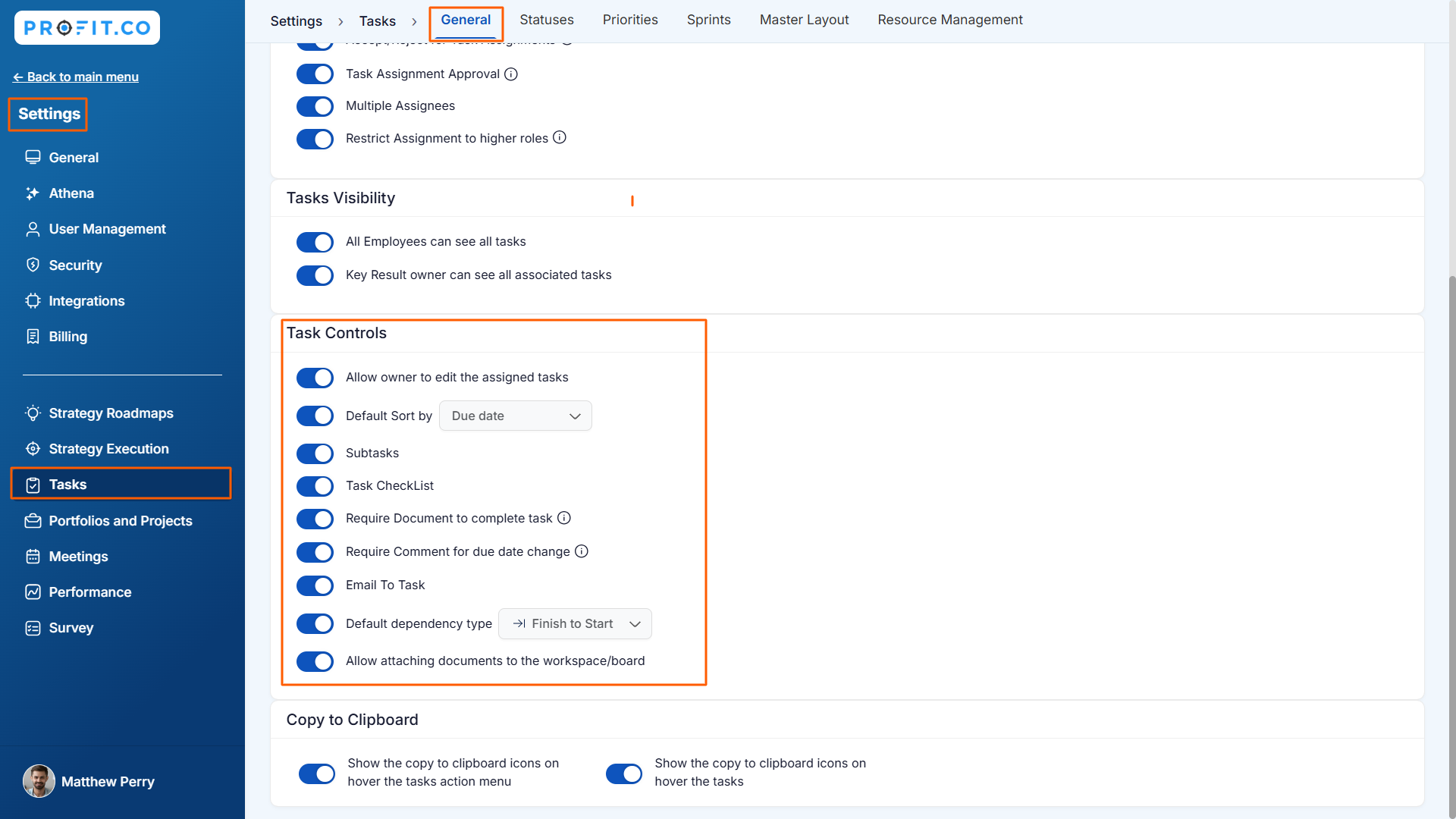Click the User Management person icon
The width and height of the screenshot is (1456, 819).
[x=33, y=229]
